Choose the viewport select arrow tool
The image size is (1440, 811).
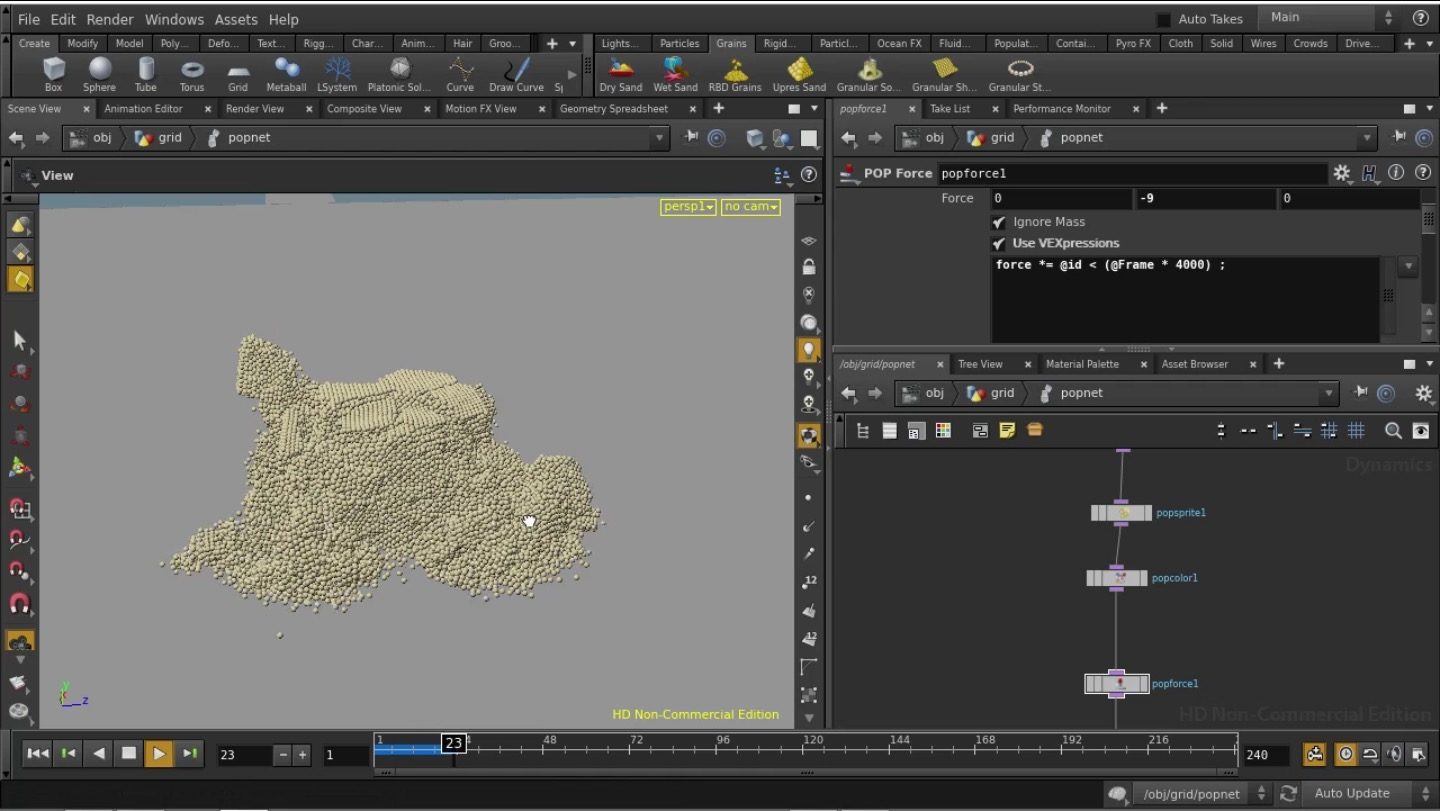click(x=19, y=340)
